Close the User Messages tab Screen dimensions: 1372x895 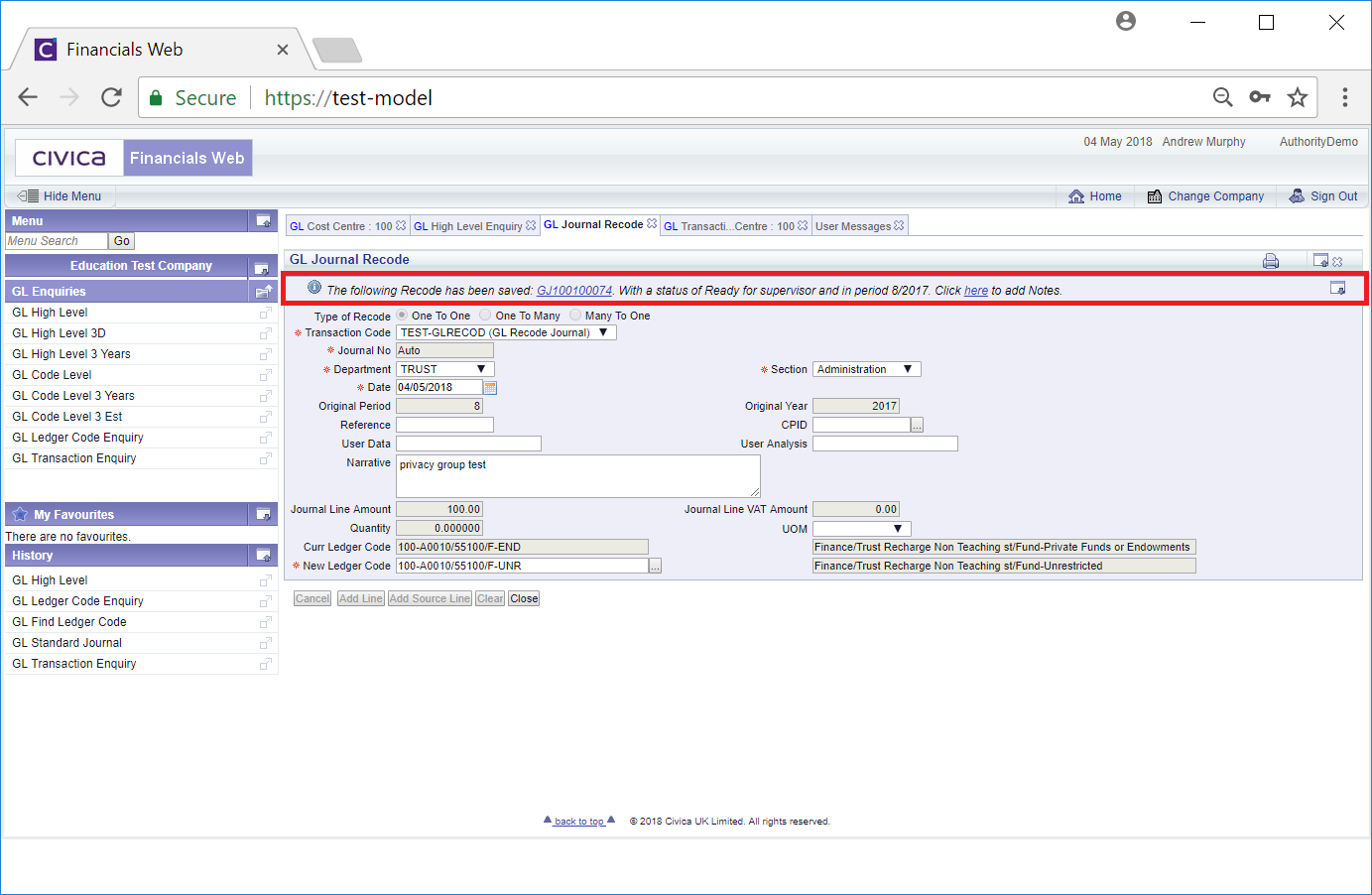899,225
